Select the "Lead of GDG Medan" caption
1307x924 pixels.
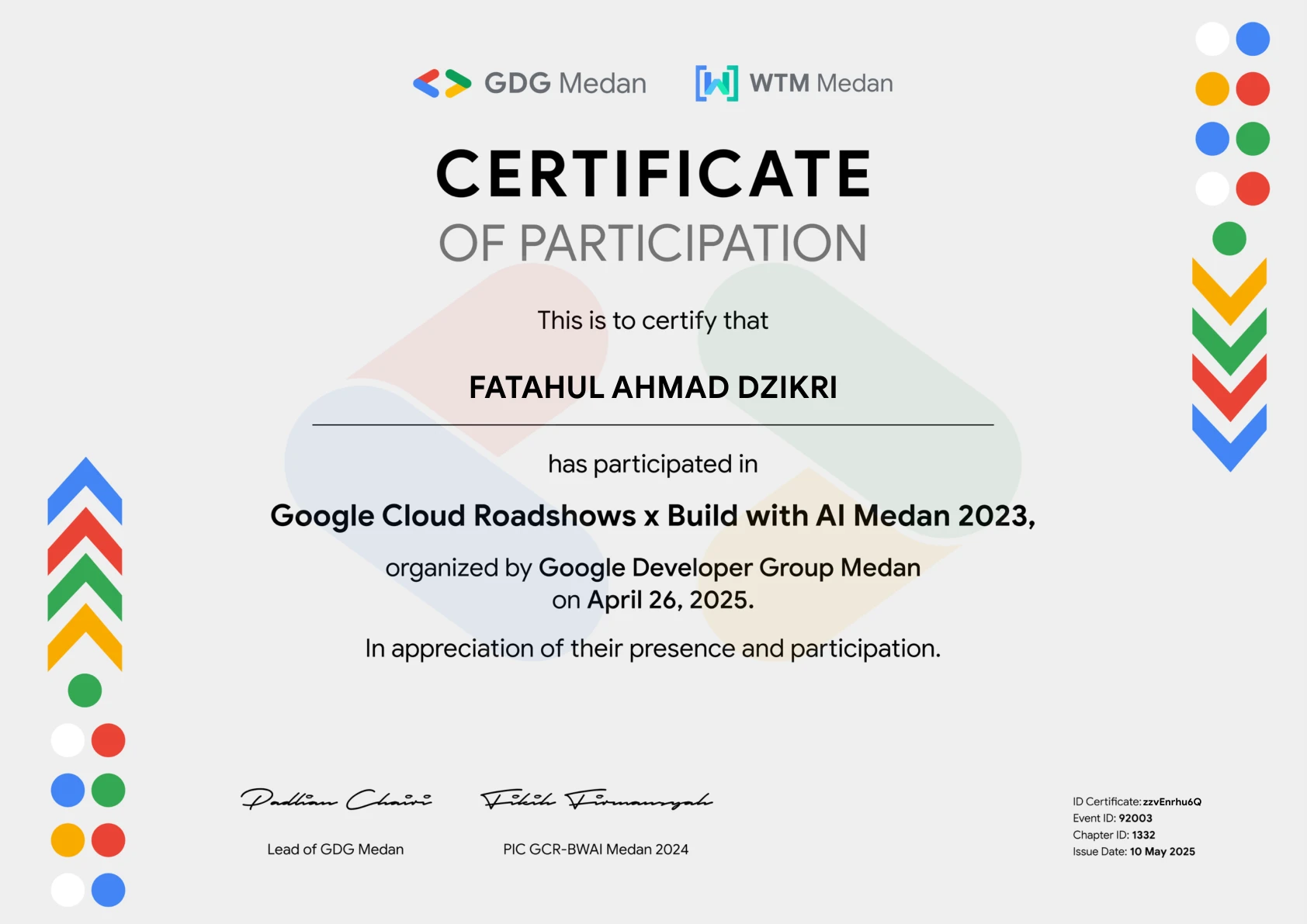(x=335, y=850)
